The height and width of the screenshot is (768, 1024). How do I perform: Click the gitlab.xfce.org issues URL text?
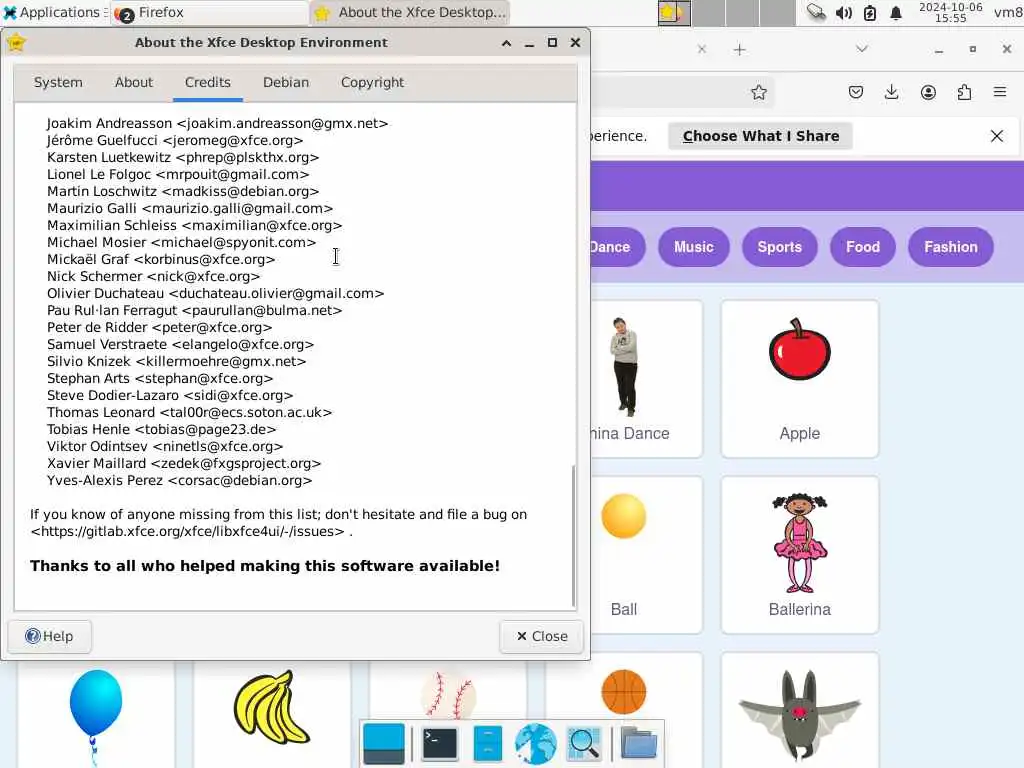pyautogui.click(x=187, y=532)
